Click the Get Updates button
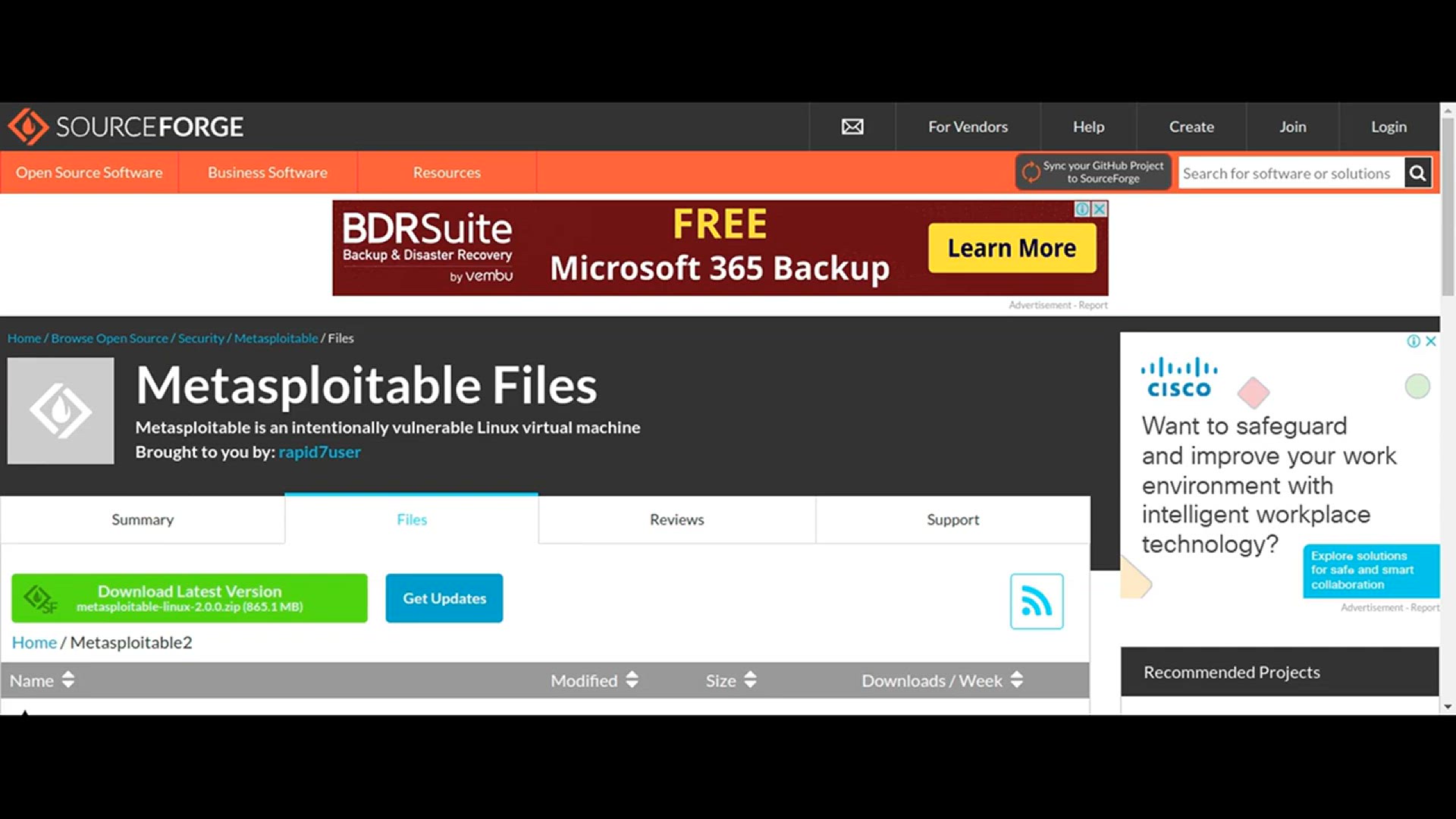 [x=444, y=598]
